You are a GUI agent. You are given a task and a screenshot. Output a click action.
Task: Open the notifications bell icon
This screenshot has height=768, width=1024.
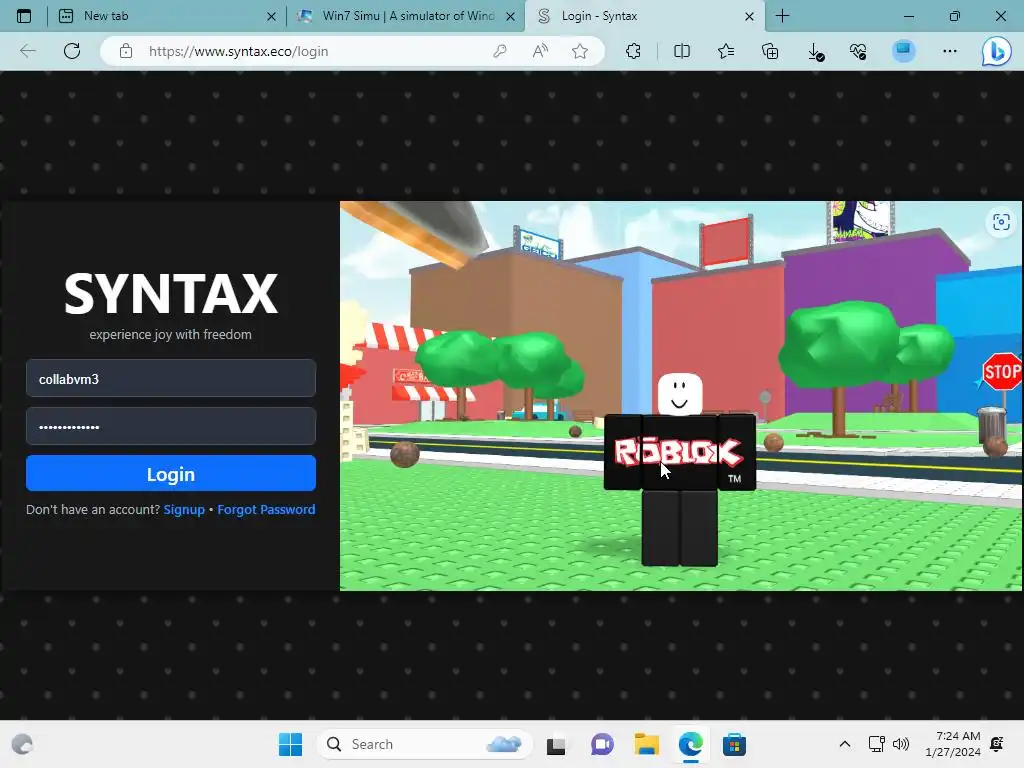coord(997,744)
